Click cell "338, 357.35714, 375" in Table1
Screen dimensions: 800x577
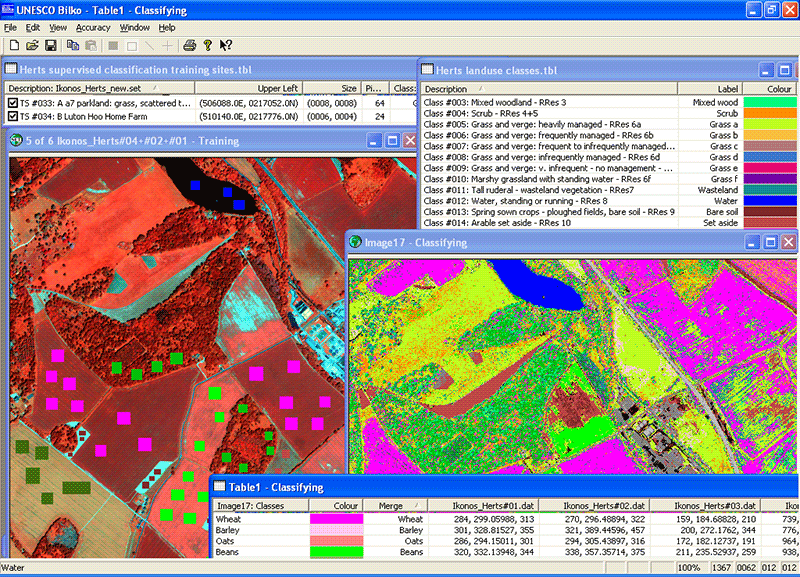tap(605, 552)
